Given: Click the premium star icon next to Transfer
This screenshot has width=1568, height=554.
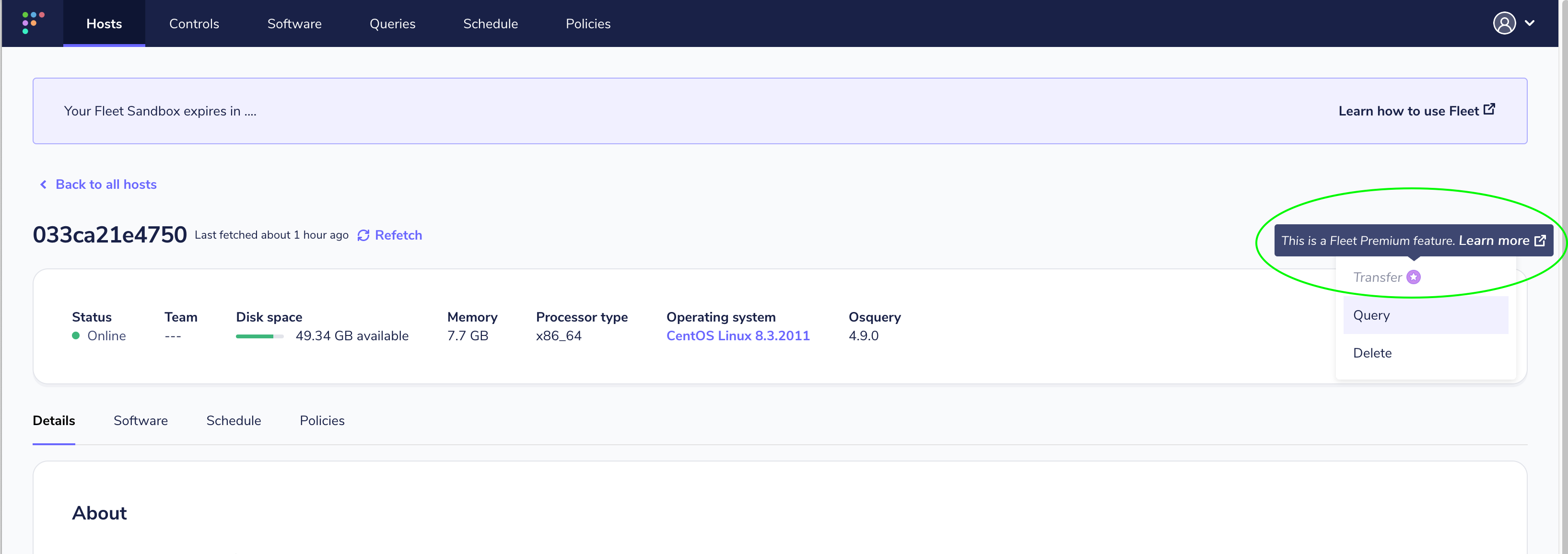Looking at the screenshot, I should [x=1413, y=277].
